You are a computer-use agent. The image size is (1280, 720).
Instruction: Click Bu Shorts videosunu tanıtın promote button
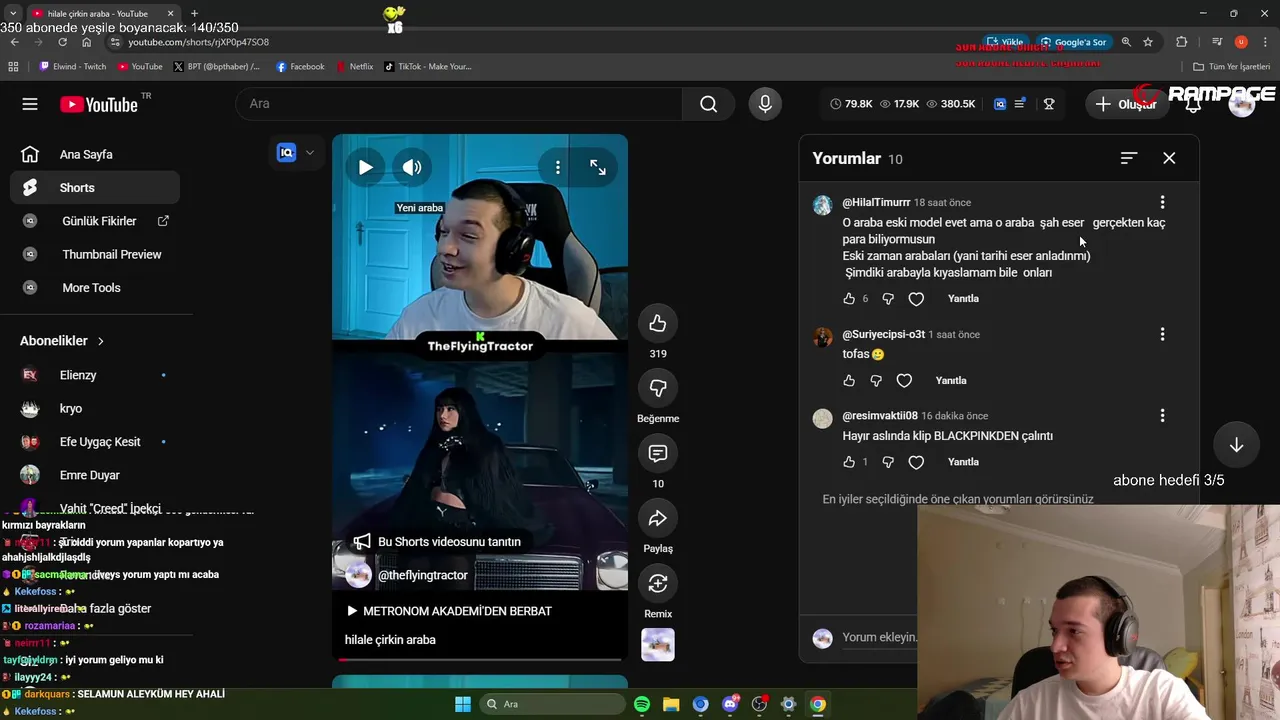point(437,542)
